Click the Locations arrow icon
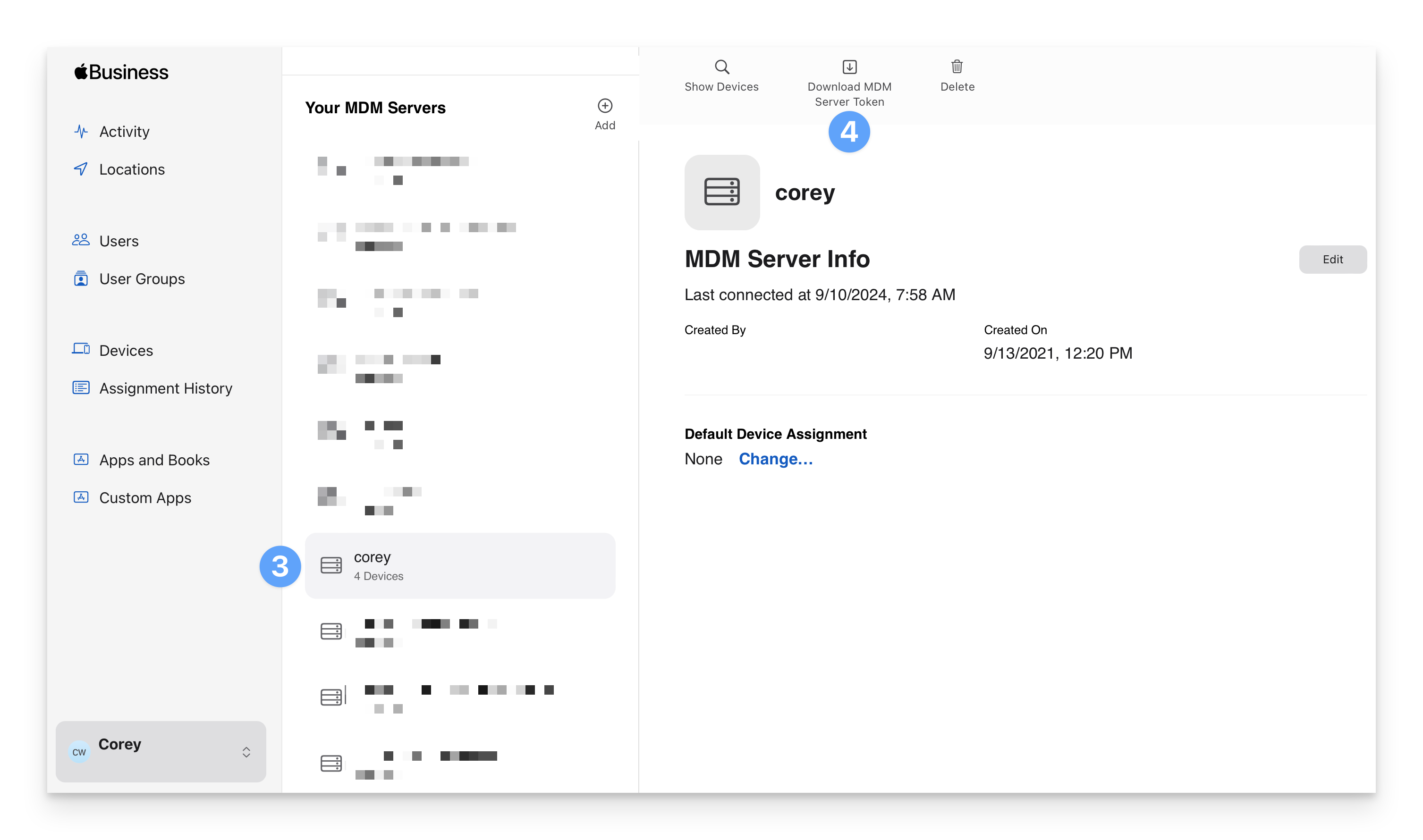 pyautogui.click(x=81, y=168)
